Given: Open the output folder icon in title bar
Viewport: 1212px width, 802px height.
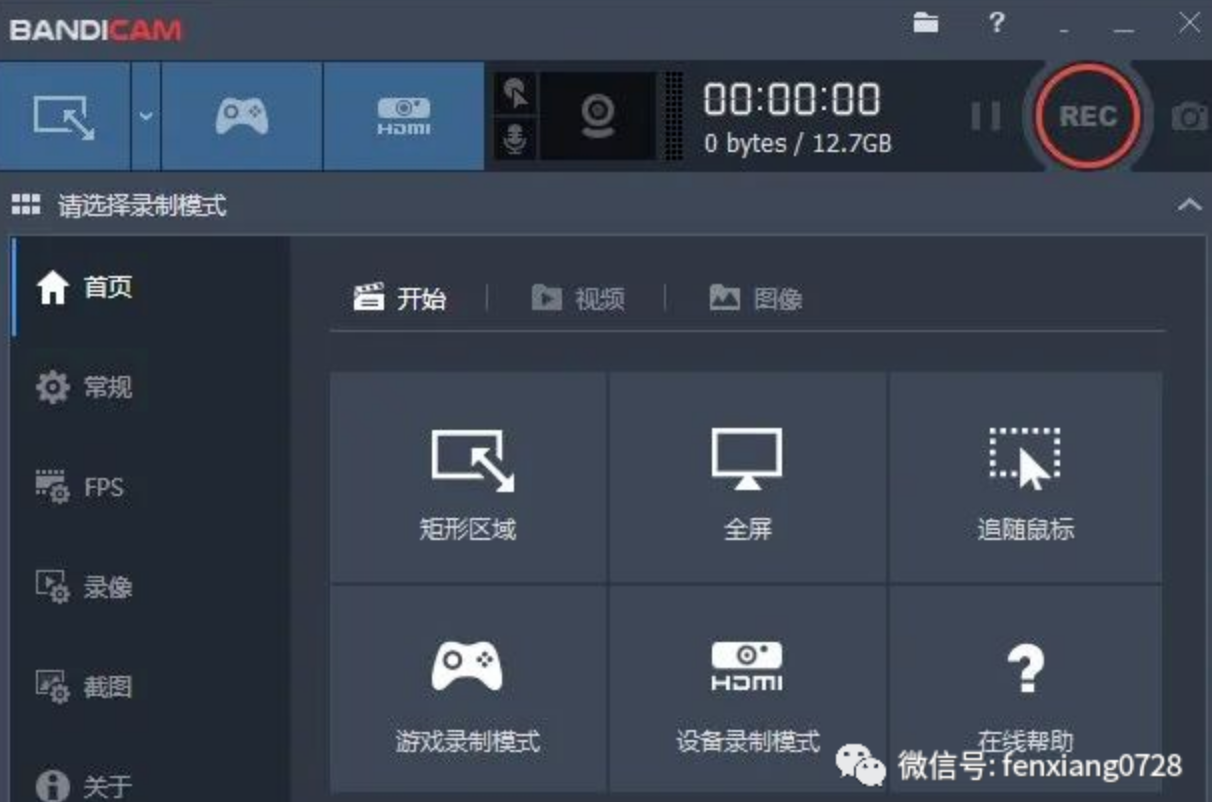Looking at the screenshot, I should 926,23.
